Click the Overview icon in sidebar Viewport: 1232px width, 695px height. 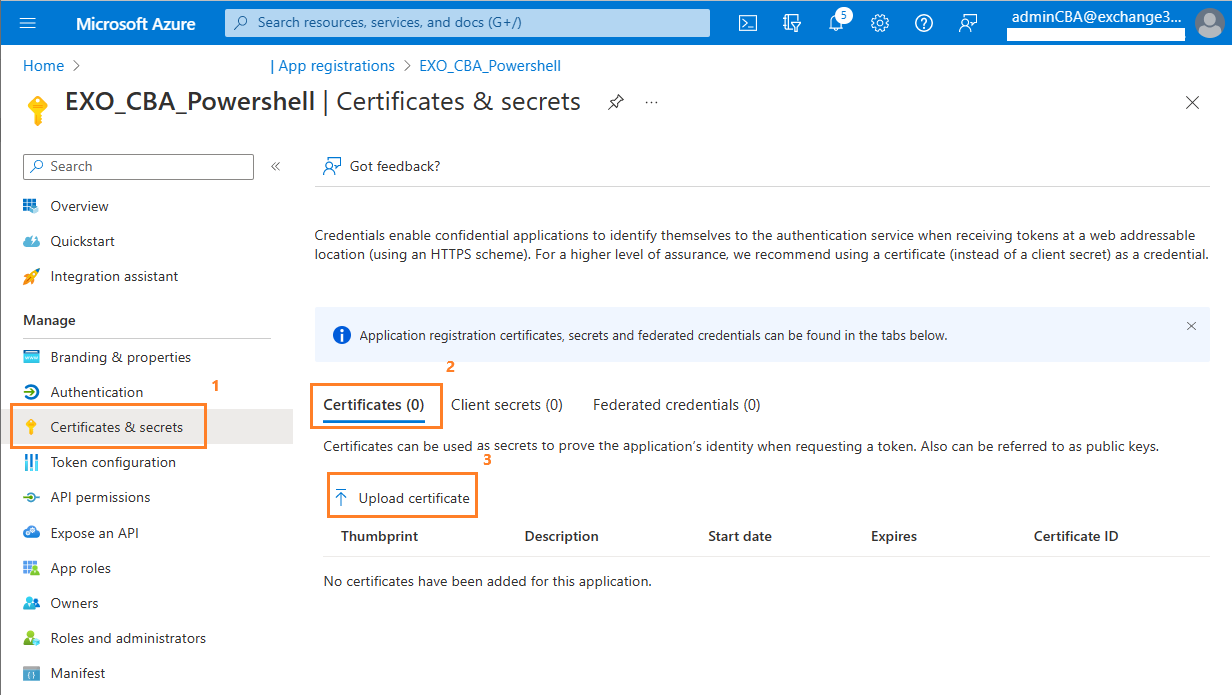(31, 206)
